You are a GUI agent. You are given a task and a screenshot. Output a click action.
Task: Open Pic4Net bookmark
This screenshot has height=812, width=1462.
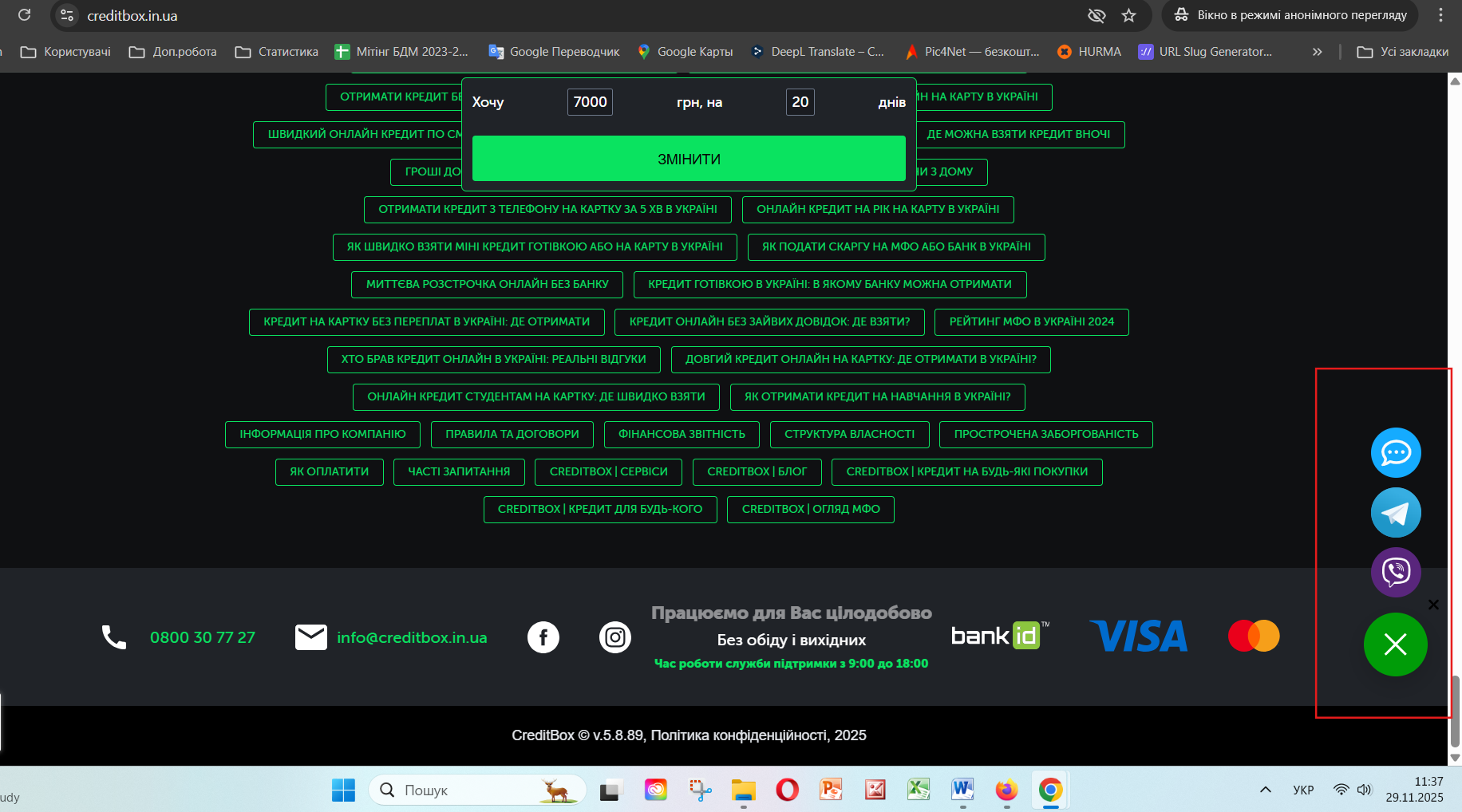pos(973,52)
